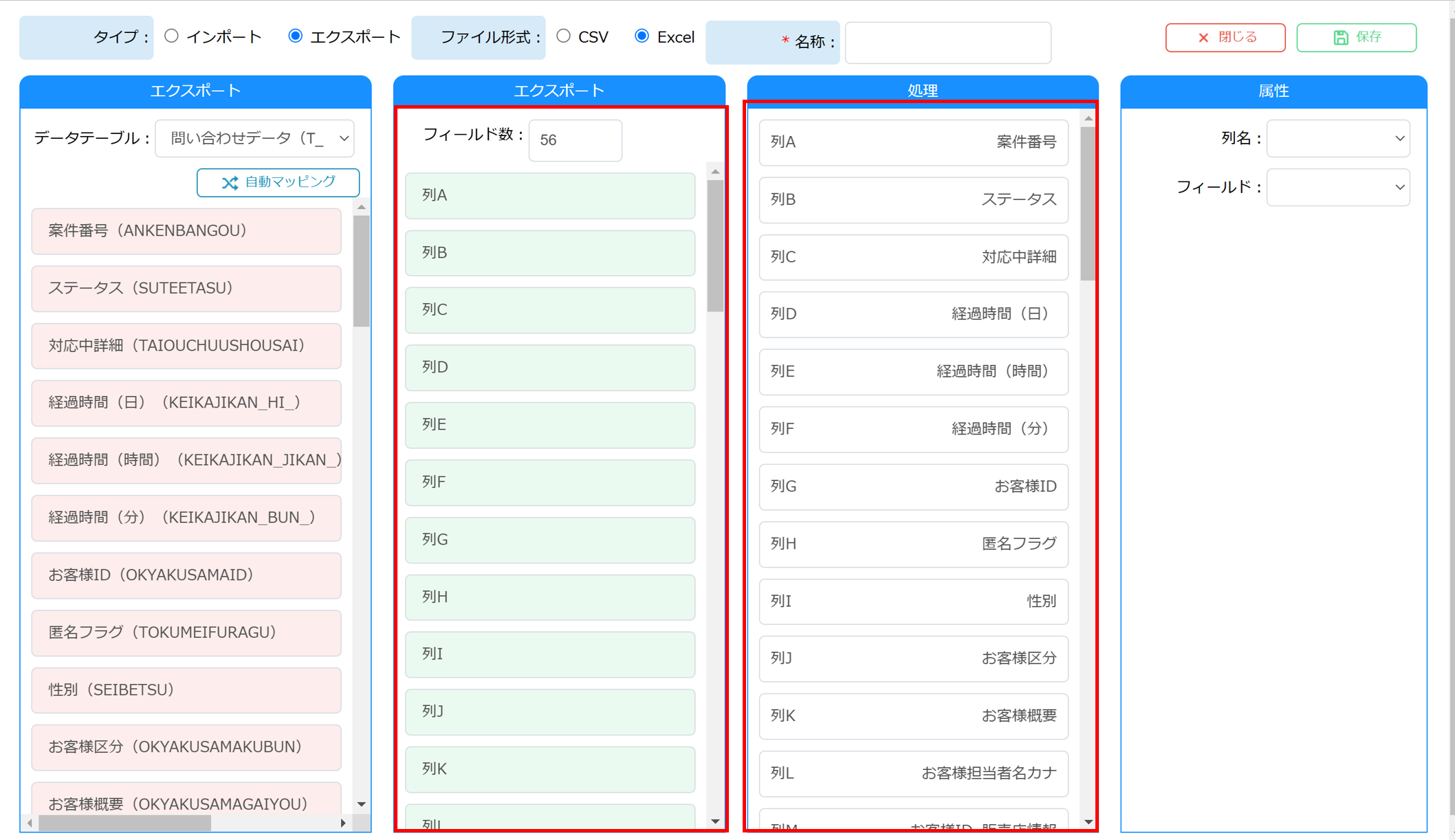1455x840 pixels.
Task: Select ステータス（SUTEETASU）source field
Action: 186,288
